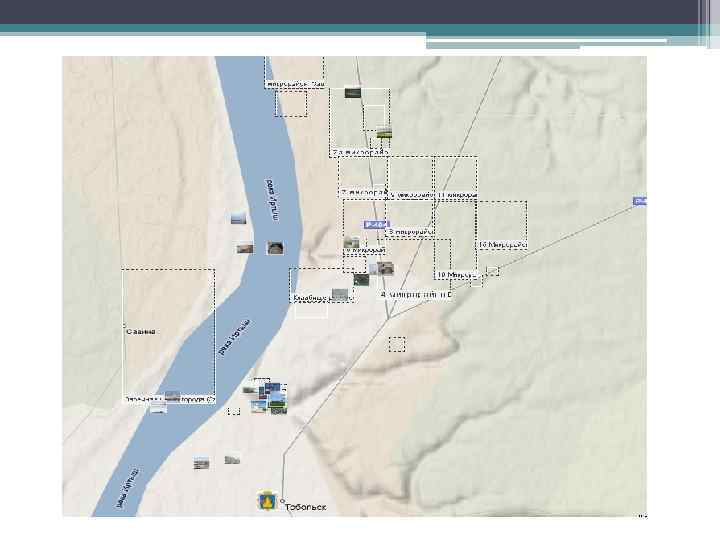Click the Tobolsk coat of arms icon
The image size is (720, 540).
(267, 500)
